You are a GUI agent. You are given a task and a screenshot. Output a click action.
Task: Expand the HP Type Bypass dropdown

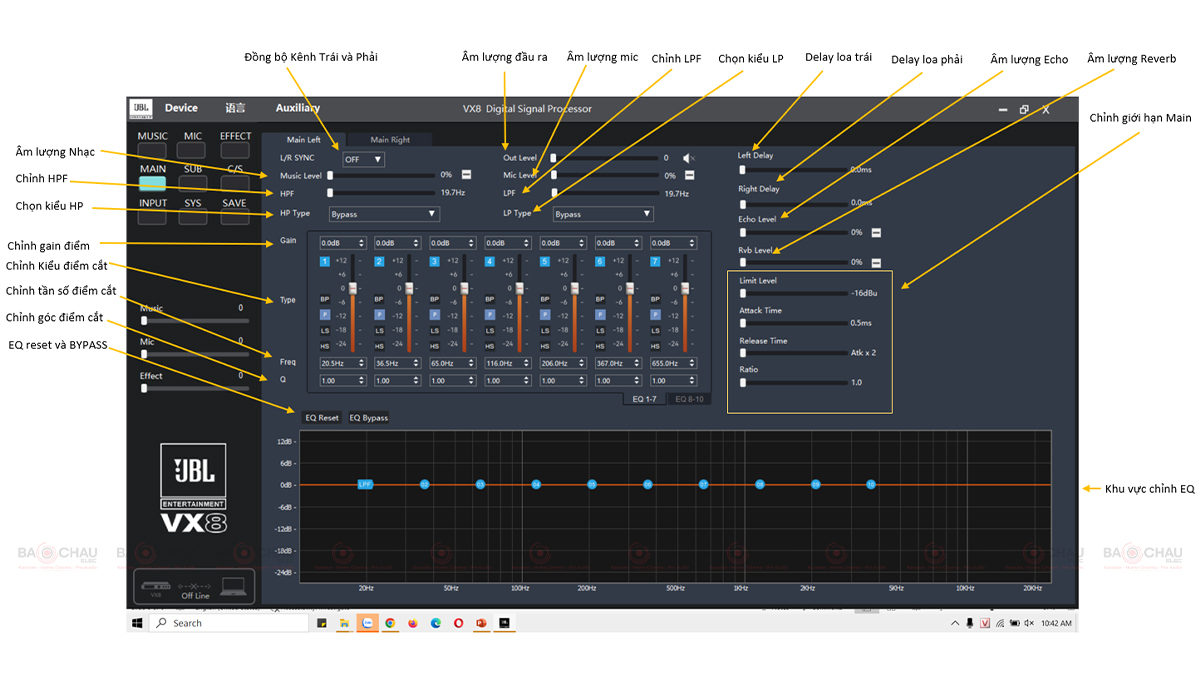[384, 214]
